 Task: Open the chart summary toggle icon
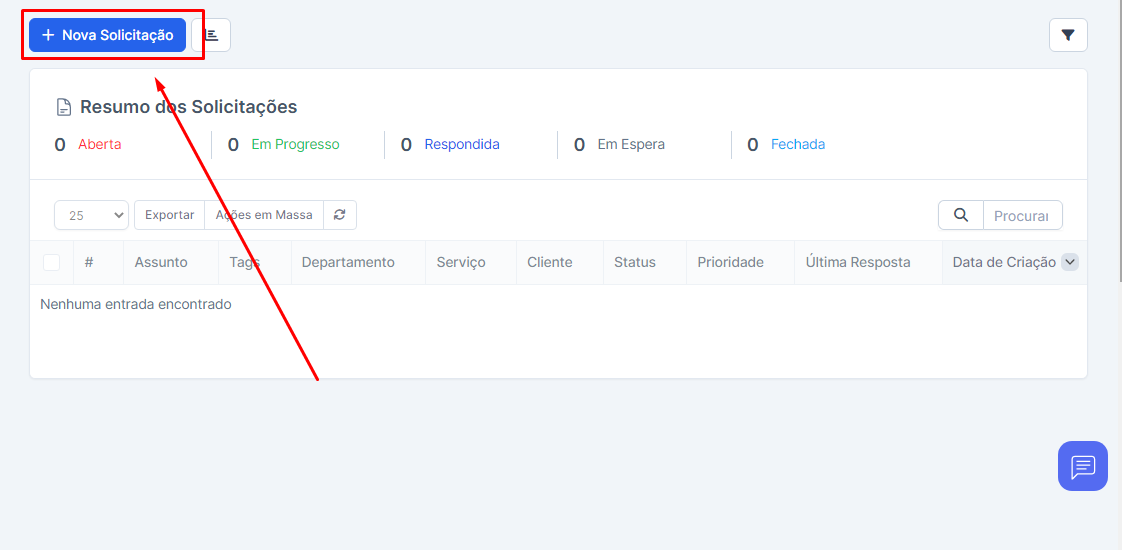[211, 35]
